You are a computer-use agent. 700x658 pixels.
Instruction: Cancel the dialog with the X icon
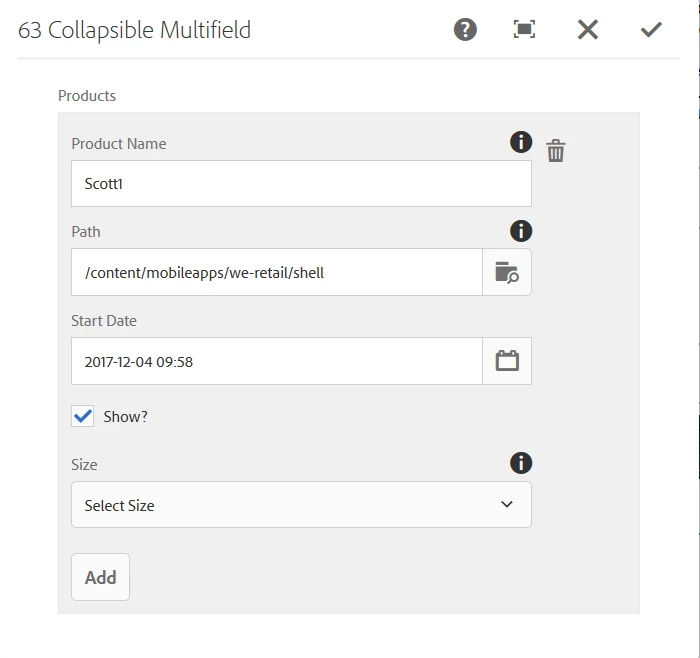(x=588, y=30)
